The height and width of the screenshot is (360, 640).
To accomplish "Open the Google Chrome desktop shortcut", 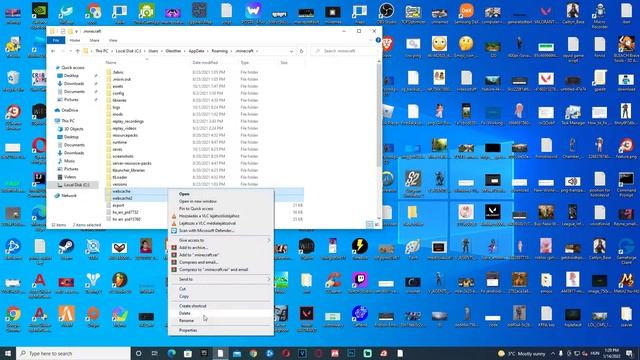I will click(13, 318).
